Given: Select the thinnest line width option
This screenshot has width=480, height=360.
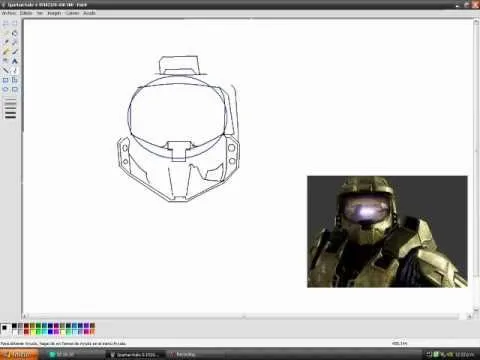Looking at the screenshot, I should (x=10, y=100).
